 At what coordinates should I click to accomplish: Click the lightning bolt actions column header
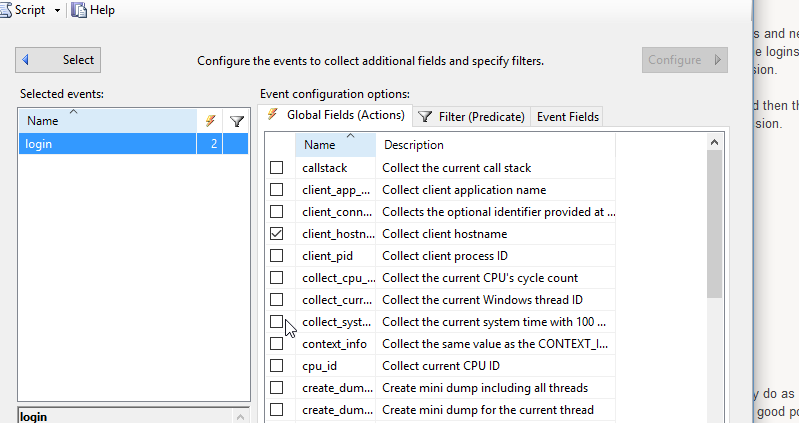tap(210, 121)
